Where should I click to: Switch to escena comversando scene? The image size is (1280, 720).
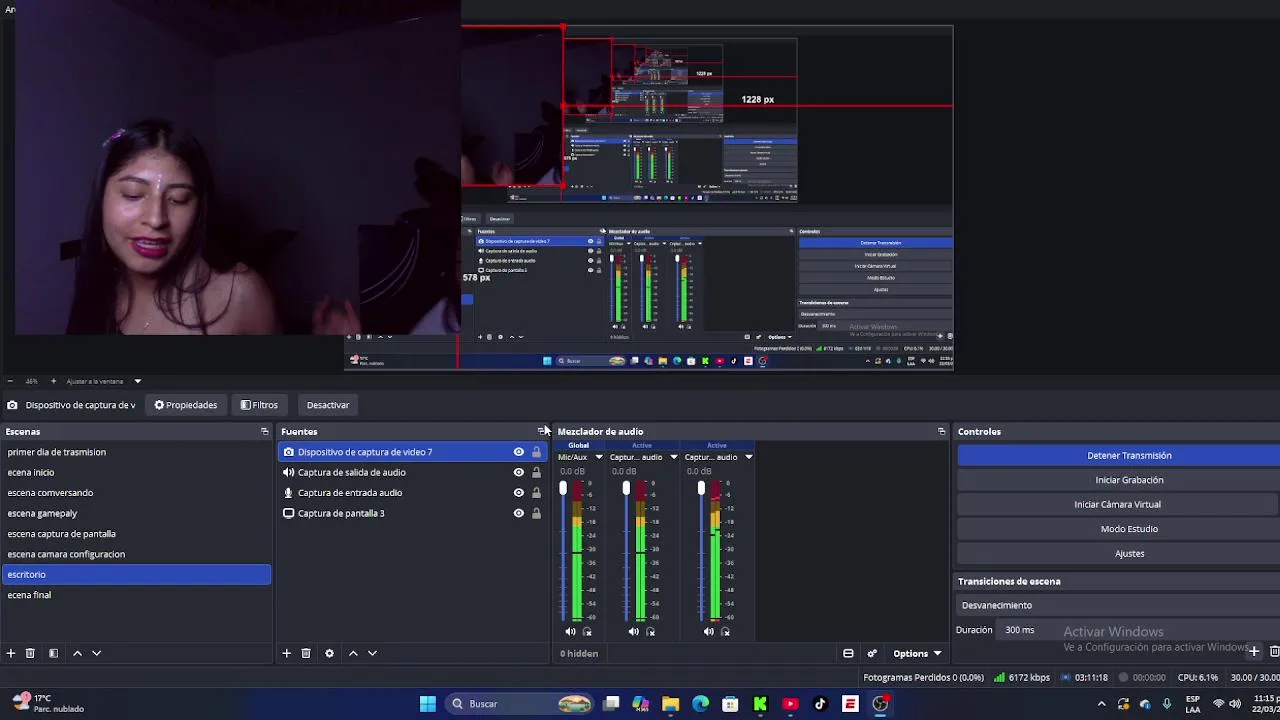[x=137, y=492]
